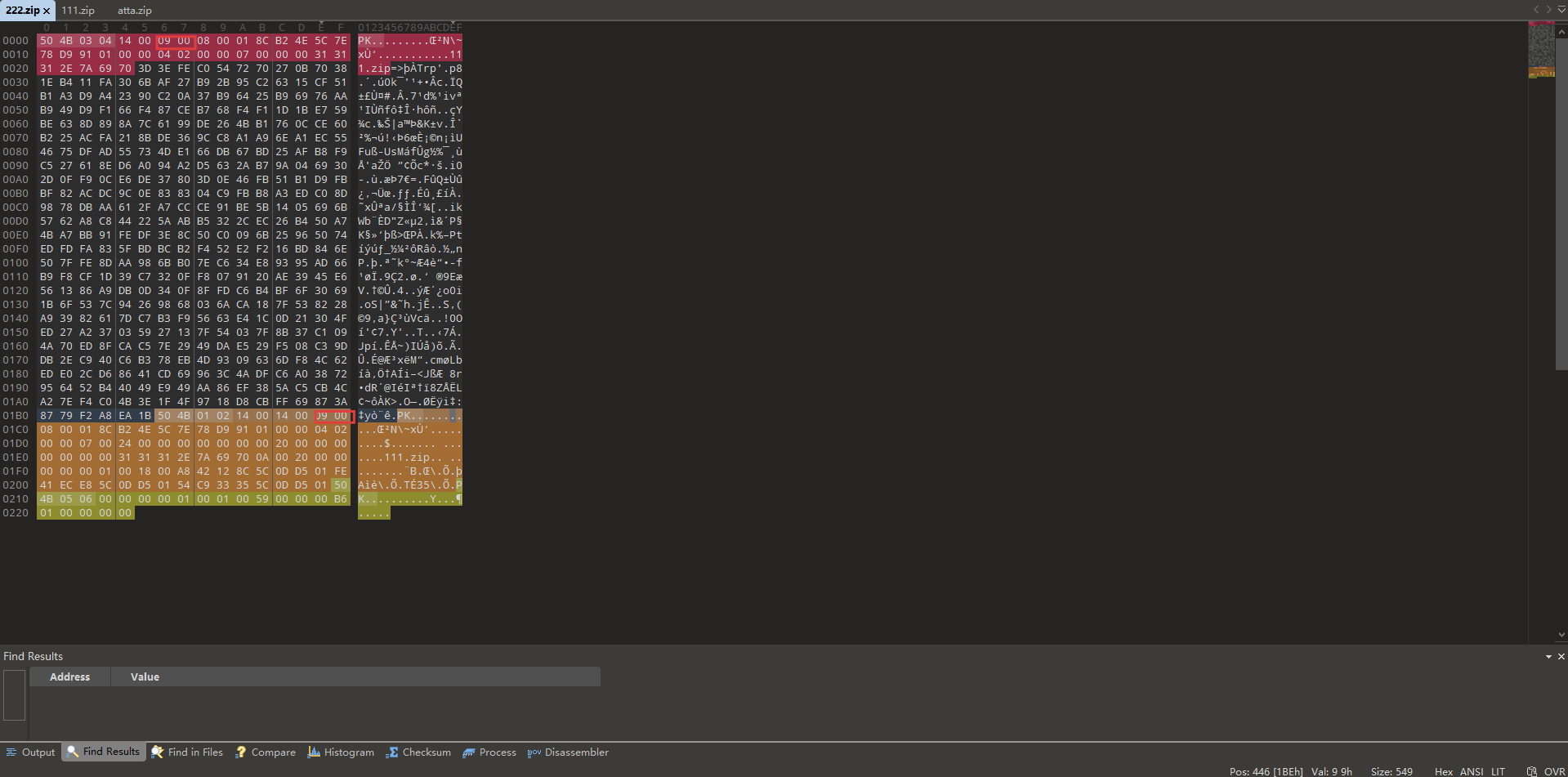The image size is (1568, 777).
Task: Click first hex byte 50 at offset 0000
Action: [47, 41]
